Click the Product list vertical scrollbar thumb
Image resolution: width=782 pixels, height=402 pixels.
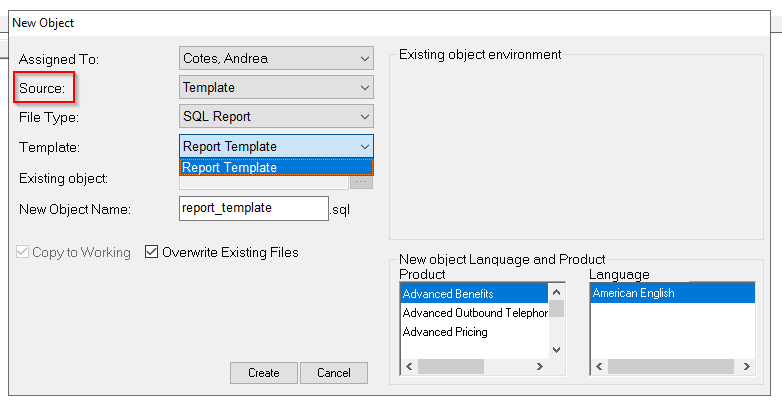tap(557, 309)
